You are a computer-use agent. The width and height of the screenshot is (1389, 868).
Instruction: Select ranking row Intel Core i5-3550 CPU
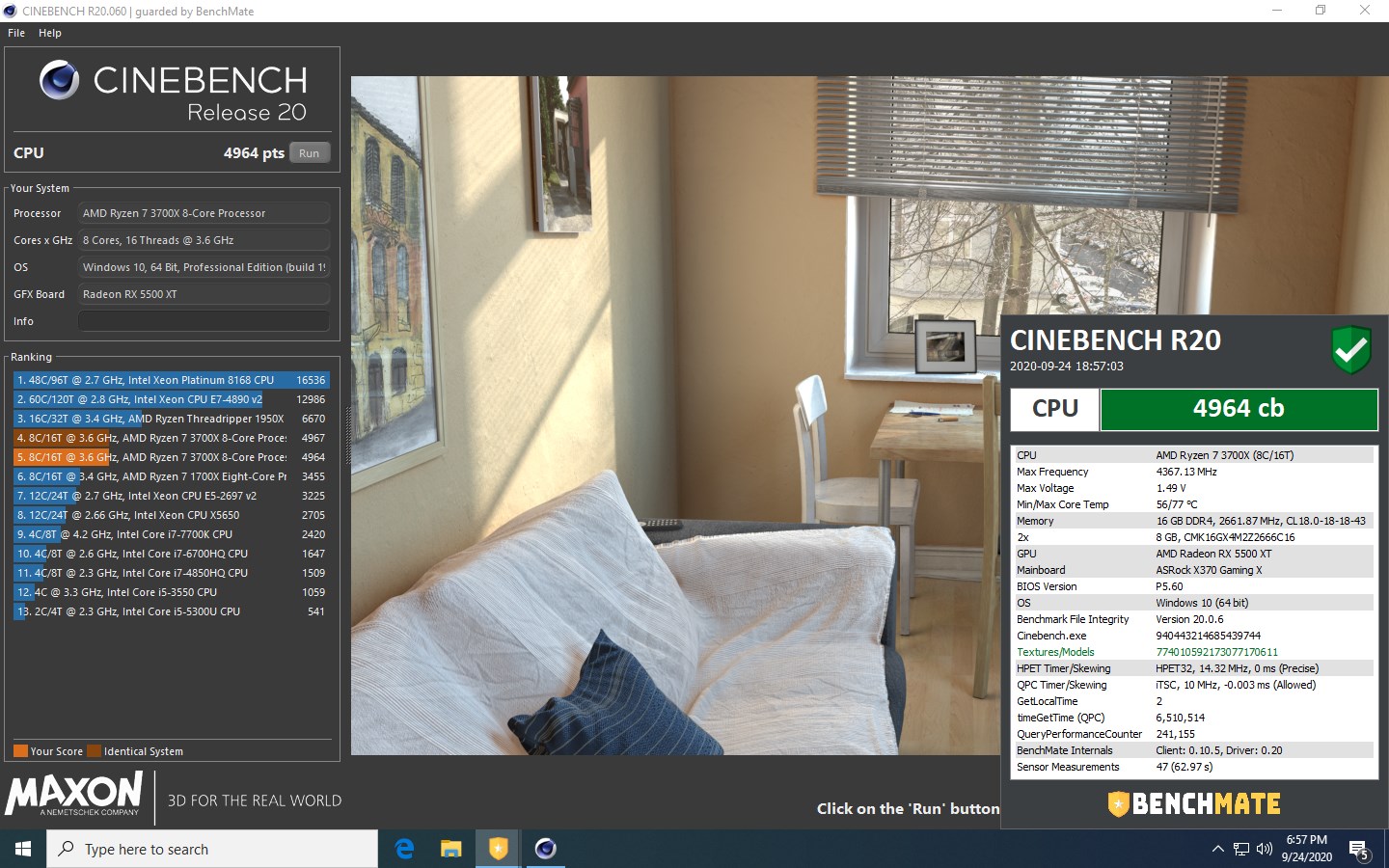[x=172, y=592]
